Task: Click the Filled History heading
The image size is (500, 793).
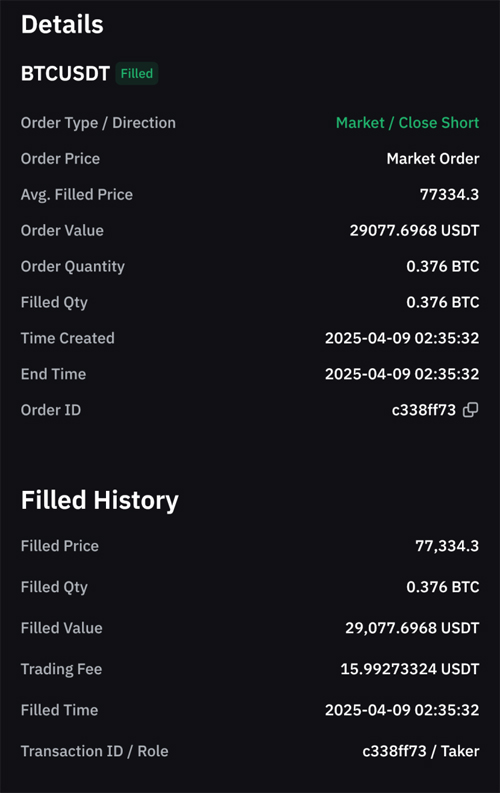Action: (x=100, y=500)
